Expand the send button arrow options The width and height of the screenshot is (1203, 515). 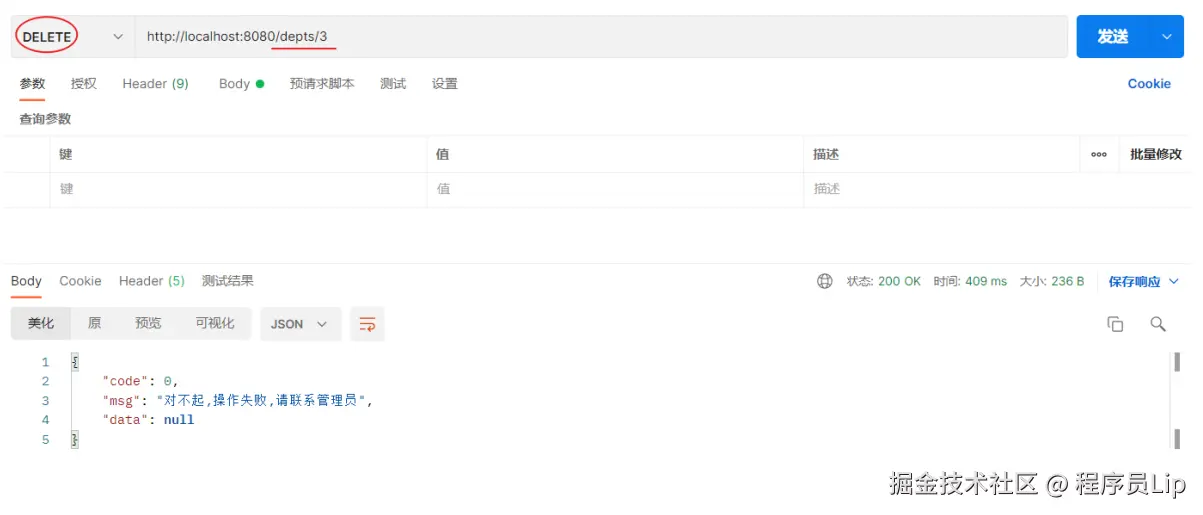pyautogui.click(x=1166, y=36)
